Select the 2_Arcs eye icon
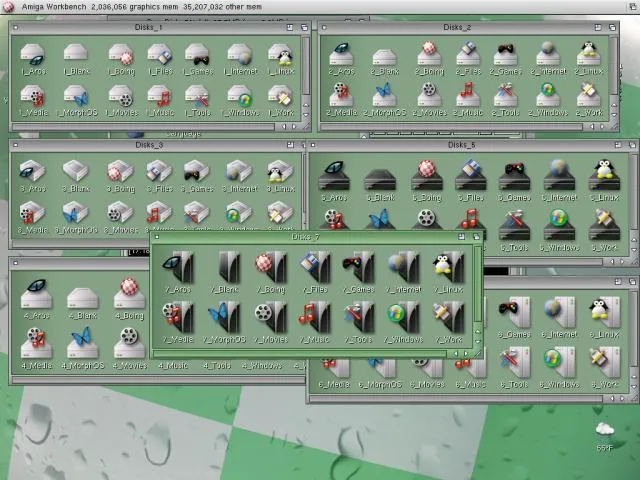The height and width of the screenshot is (480, 640). click(x=342, y=56)
